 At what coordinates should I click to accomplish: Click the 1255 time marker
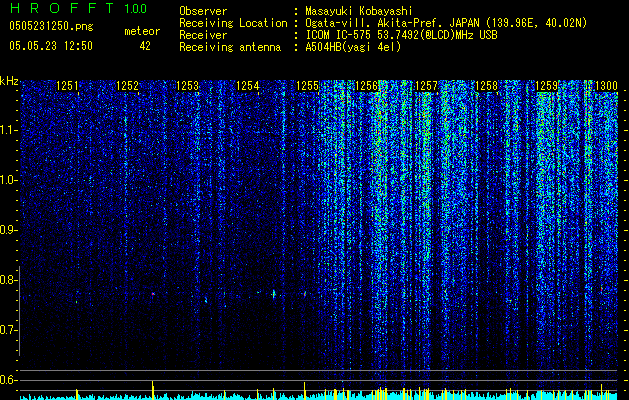(307, 85)
